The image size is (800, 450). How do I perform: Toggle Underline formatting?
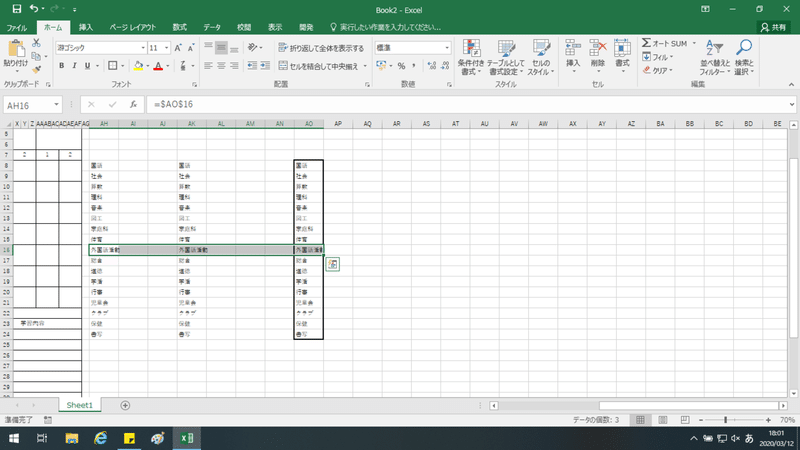pos(87,66)
